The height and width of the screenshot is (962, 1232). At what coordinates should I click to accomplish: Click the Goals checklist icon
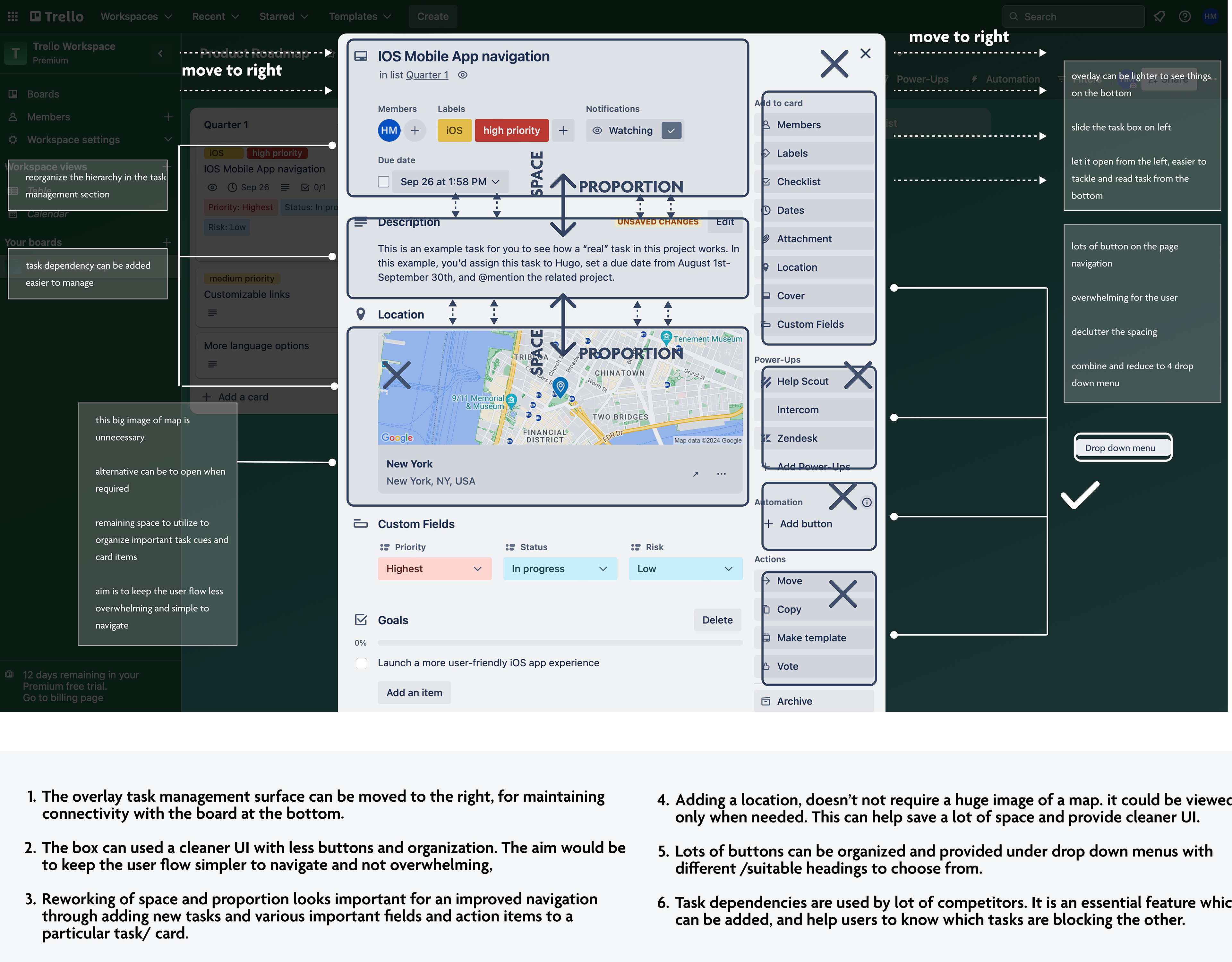click(x=361, y=620)
